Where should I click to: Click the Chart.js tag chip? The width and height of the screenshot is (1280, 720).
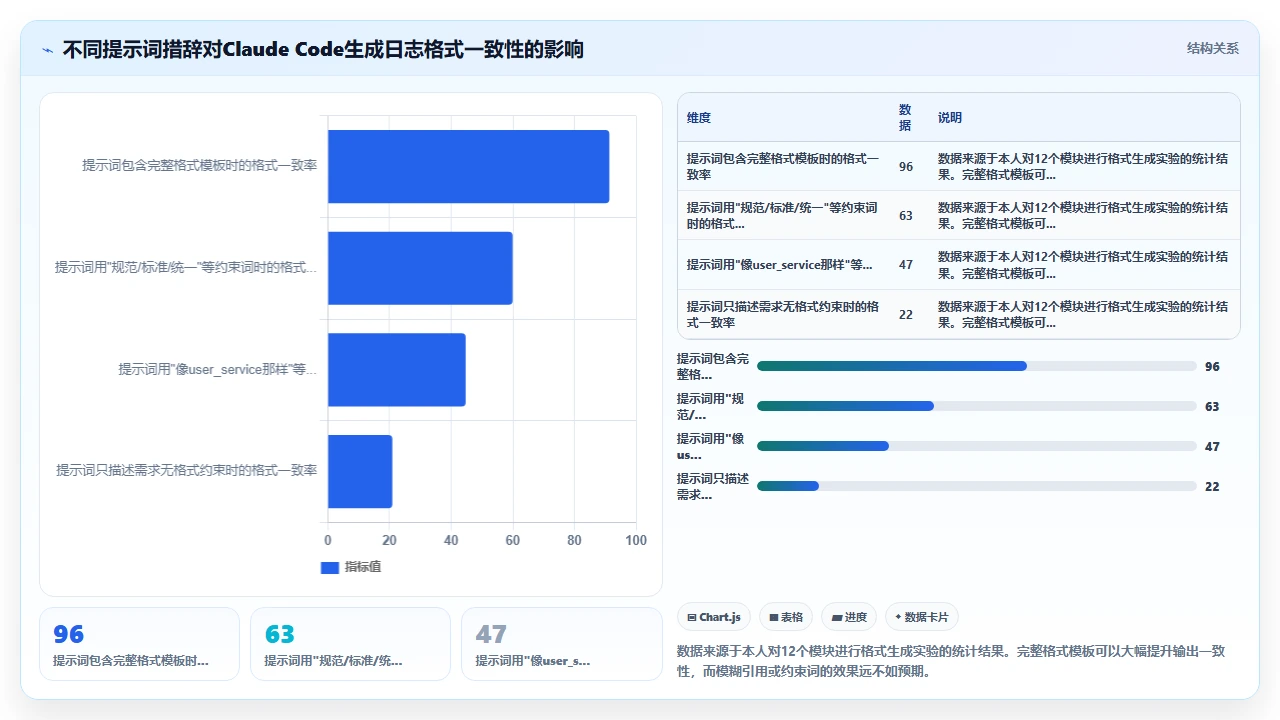[x=713, y=617]
